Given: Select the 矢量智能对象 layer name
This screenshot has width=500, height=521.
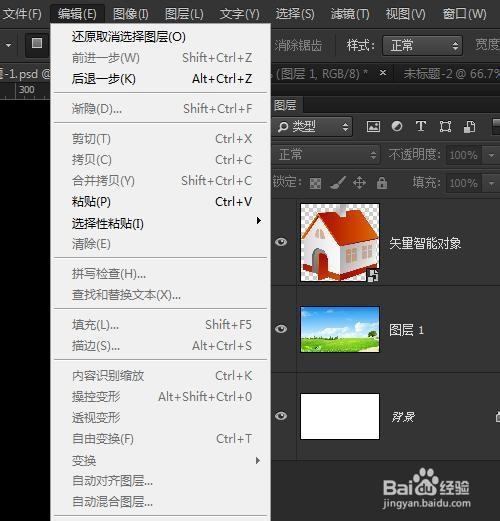Looking at the screenshot, I should [425, 243].
